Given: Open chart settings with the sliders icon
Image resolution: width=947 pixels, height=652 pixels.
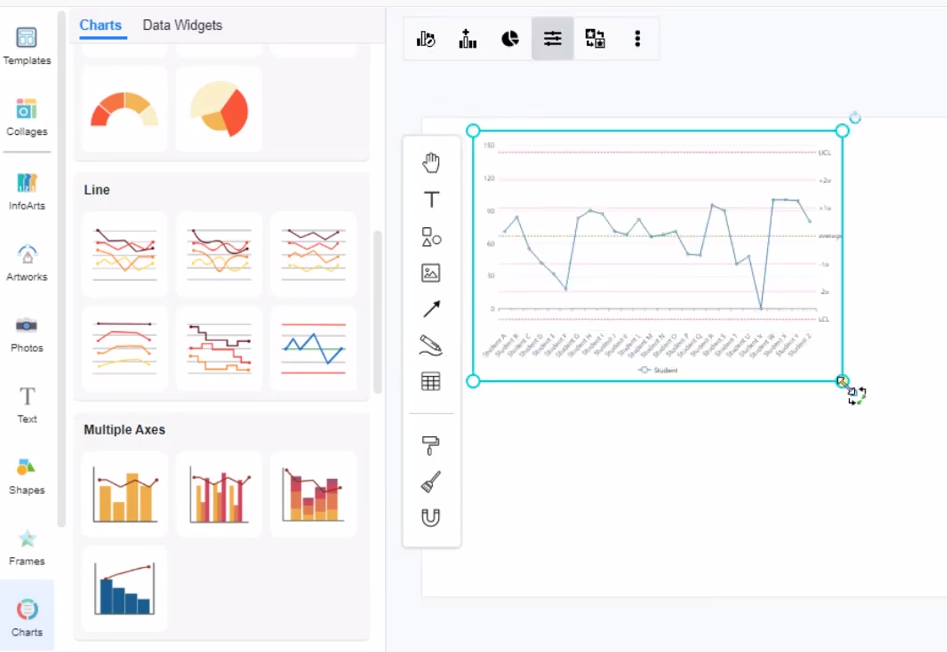Looking at the screenshot, I should point(552,39).
